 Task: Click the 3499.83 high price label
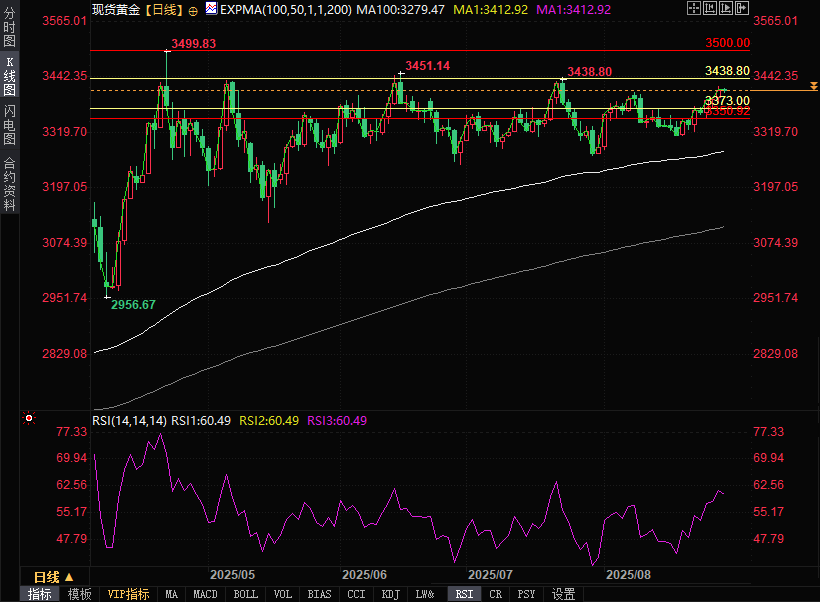(193, 43)
